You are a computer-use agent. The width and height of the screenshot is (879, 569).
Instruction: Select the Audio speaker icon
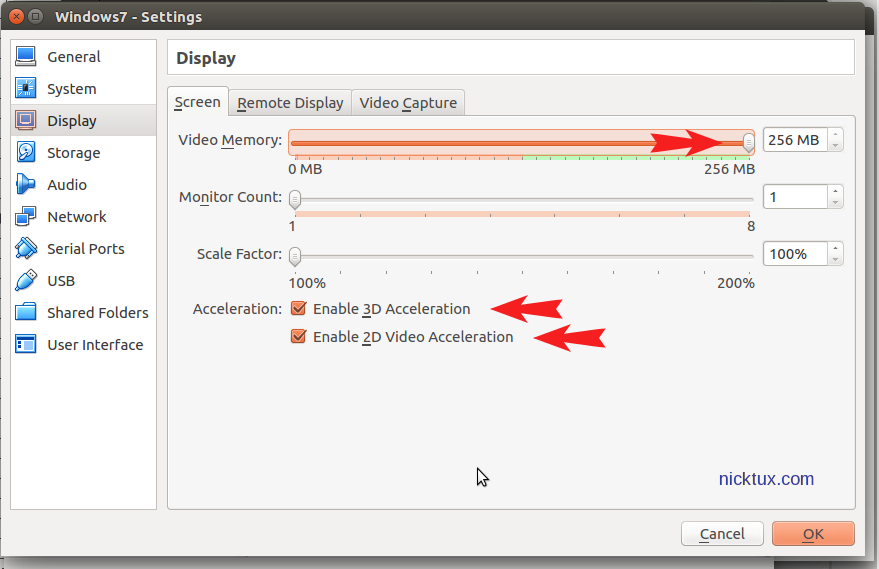tap(27, 185)
